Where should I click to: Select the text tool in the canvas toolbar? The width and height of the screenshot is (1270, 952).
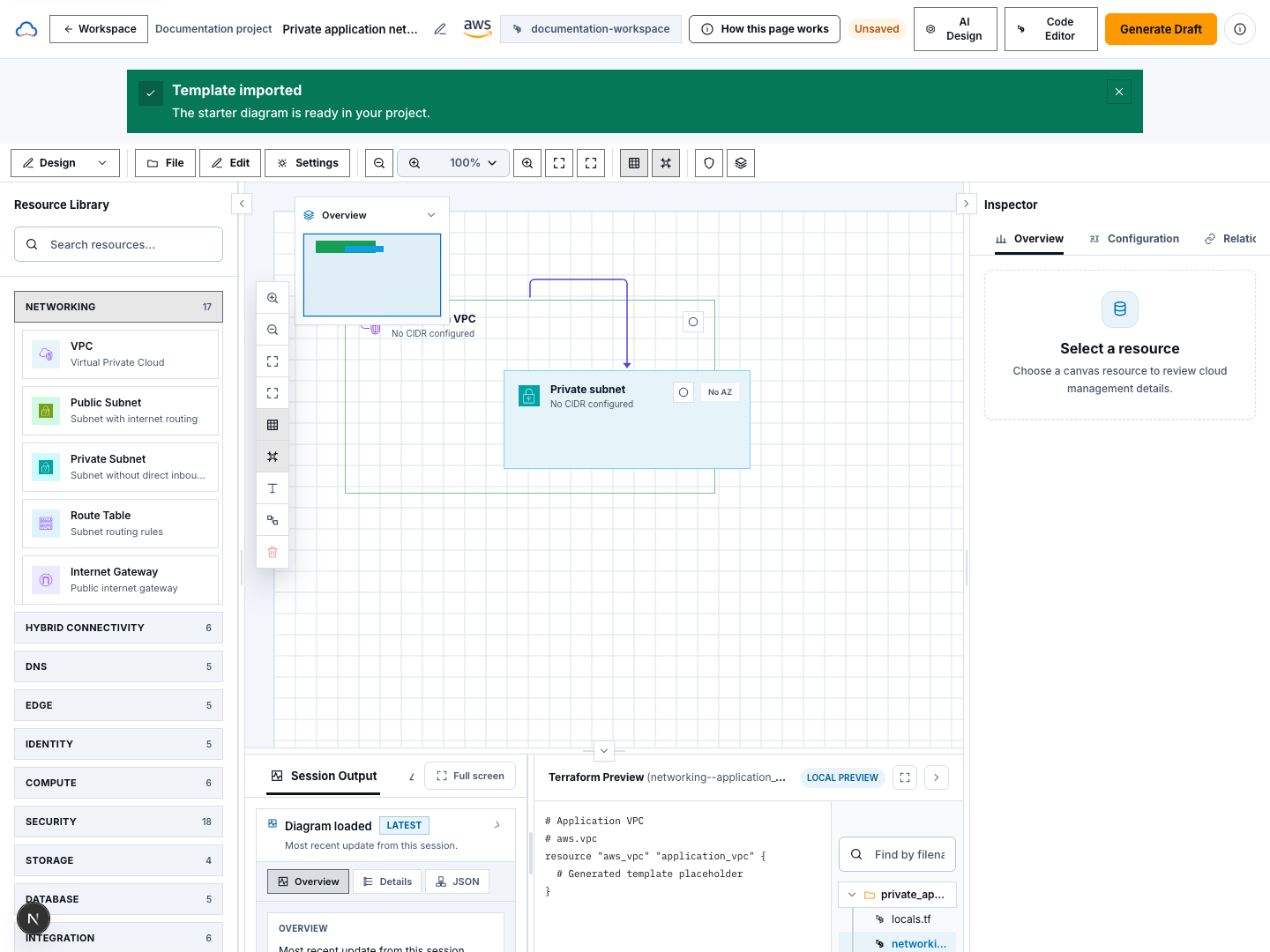273,488
